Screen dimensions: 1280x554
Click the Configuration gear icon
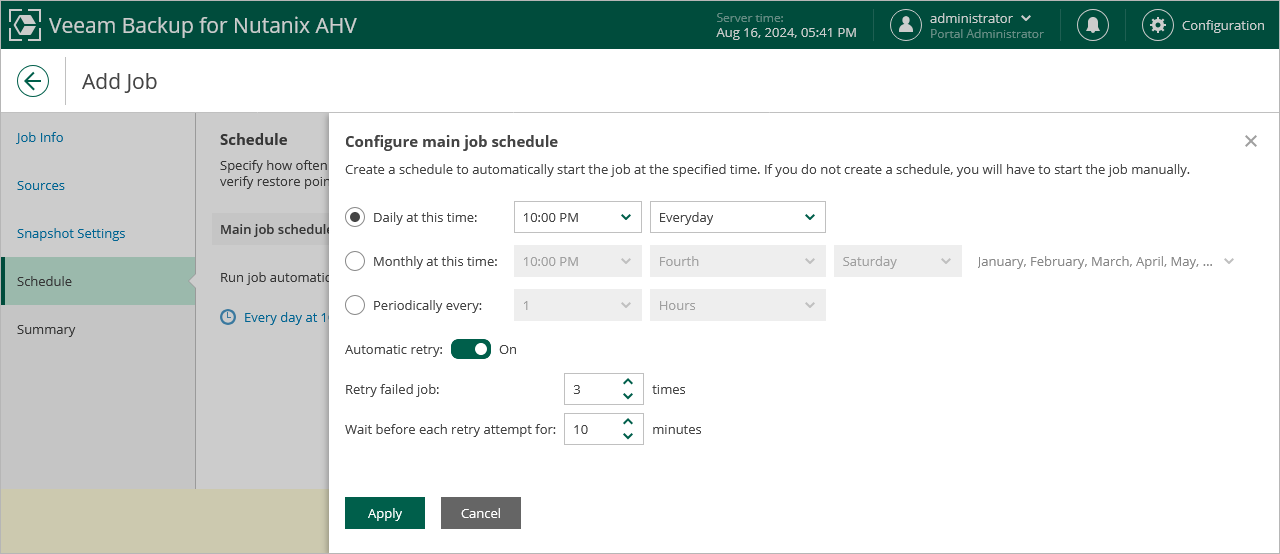[x=1158, y=25]
